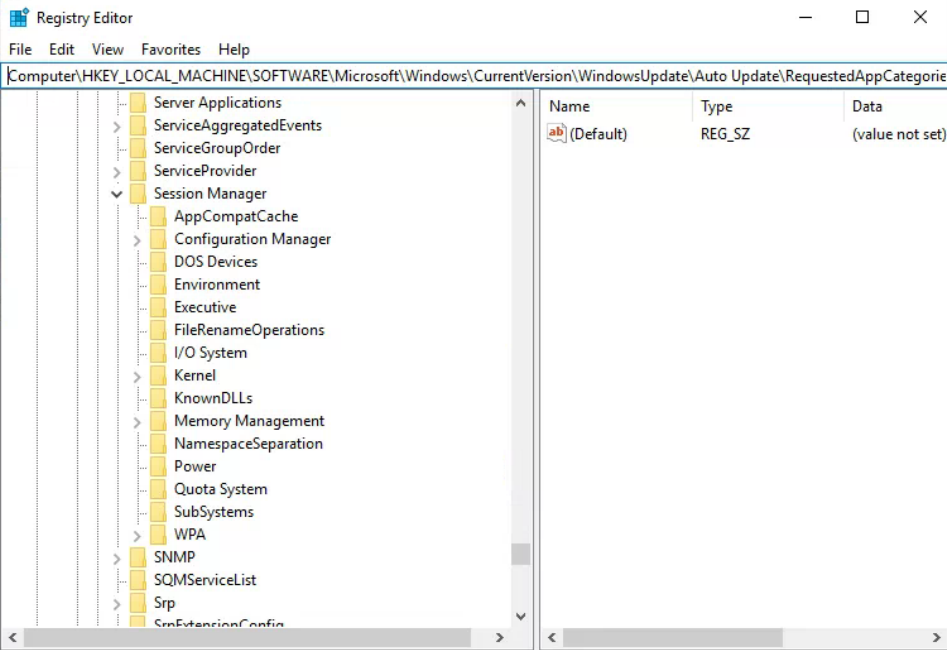This screenshot has height=650, width=947.
Task: Expand the Kernel key
Action: click(137, 377)
